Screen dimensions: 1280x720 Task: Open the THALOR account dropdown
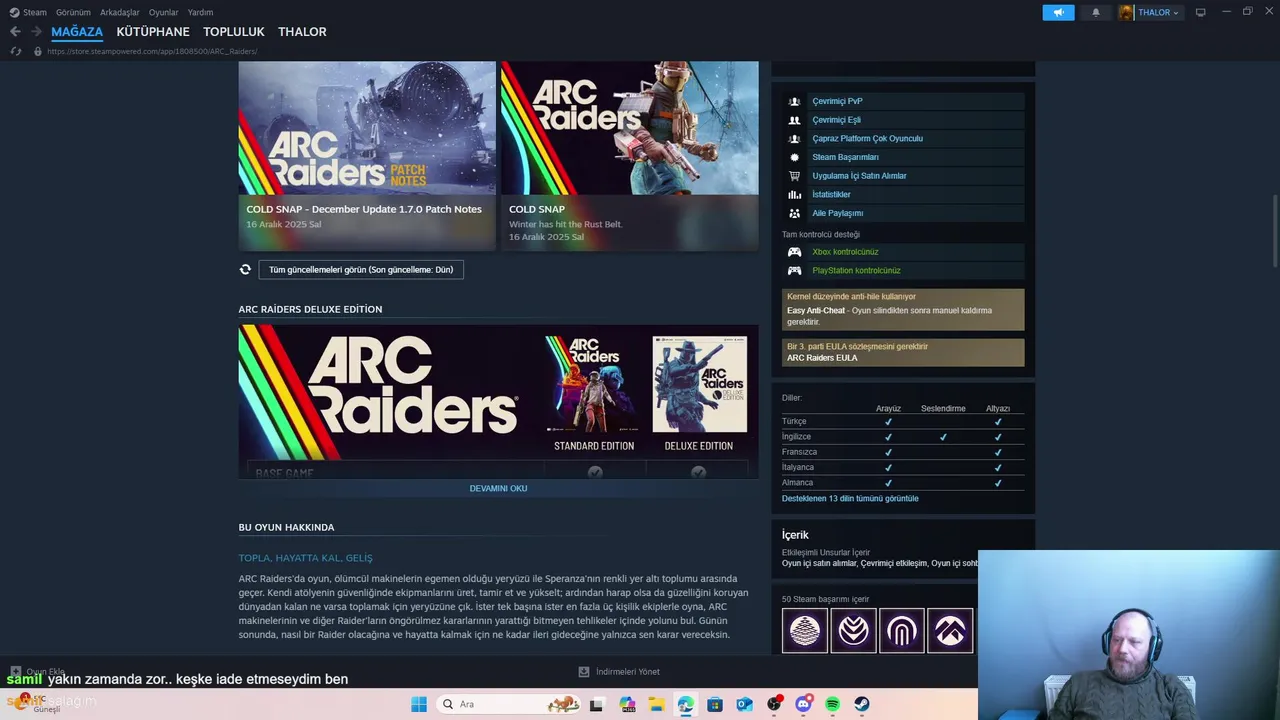click(1149, 13)
